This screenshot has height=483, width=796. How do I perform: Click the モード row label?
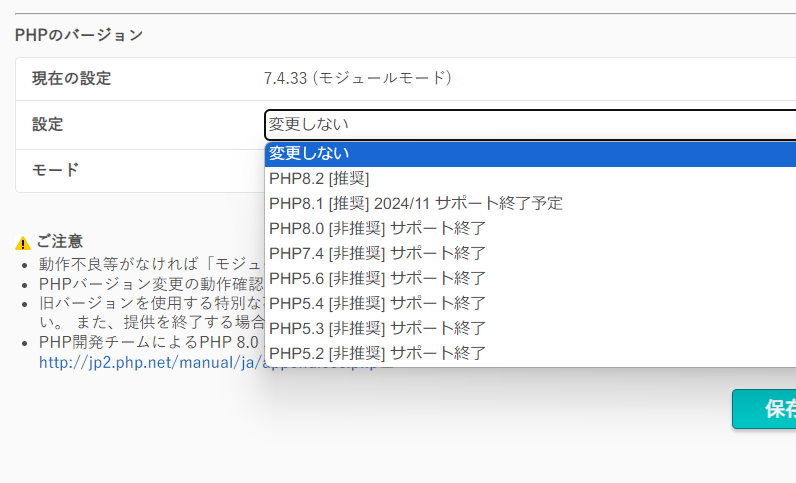(x=55, y=170)
